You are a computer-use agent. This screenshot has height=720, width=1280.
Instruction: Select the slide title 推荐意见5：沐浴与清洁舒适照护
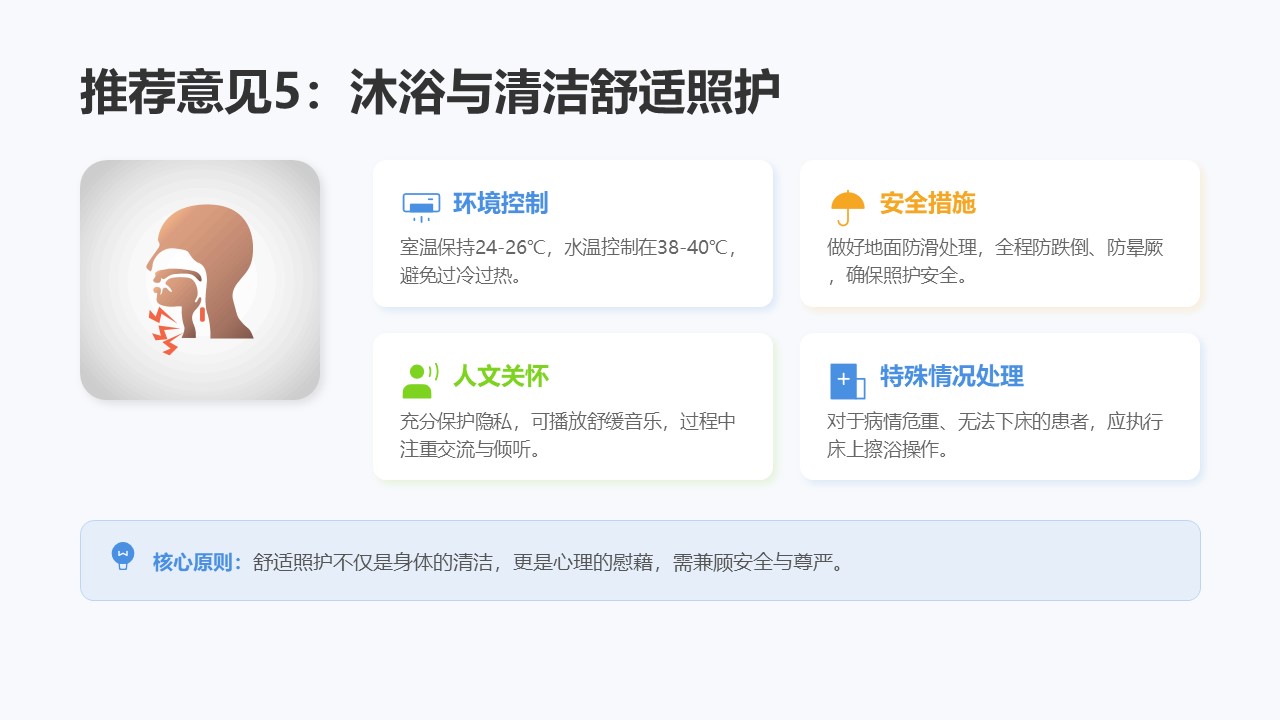click(x=430, y=95)
